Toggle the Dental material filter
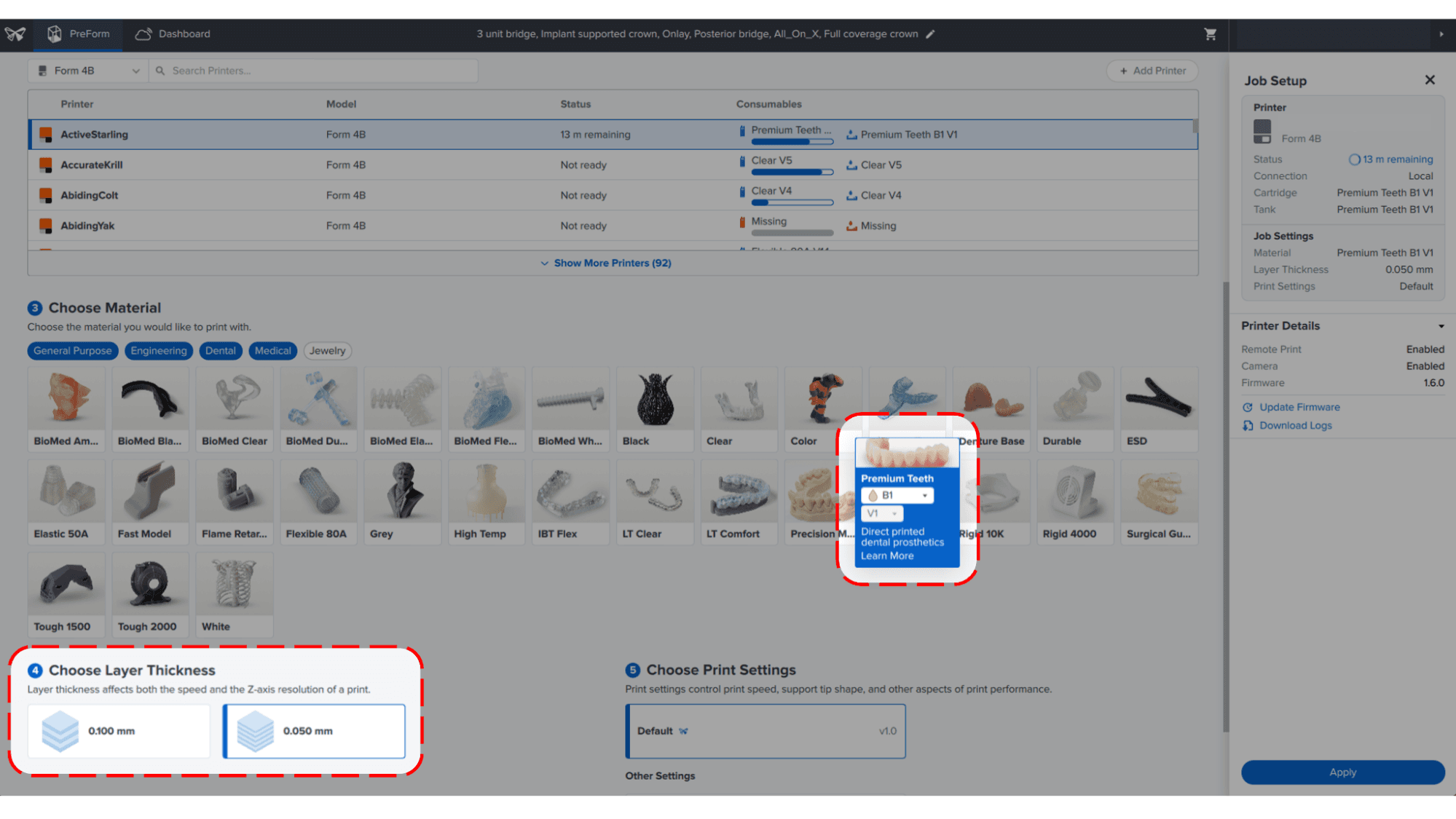 click(220, 351)
